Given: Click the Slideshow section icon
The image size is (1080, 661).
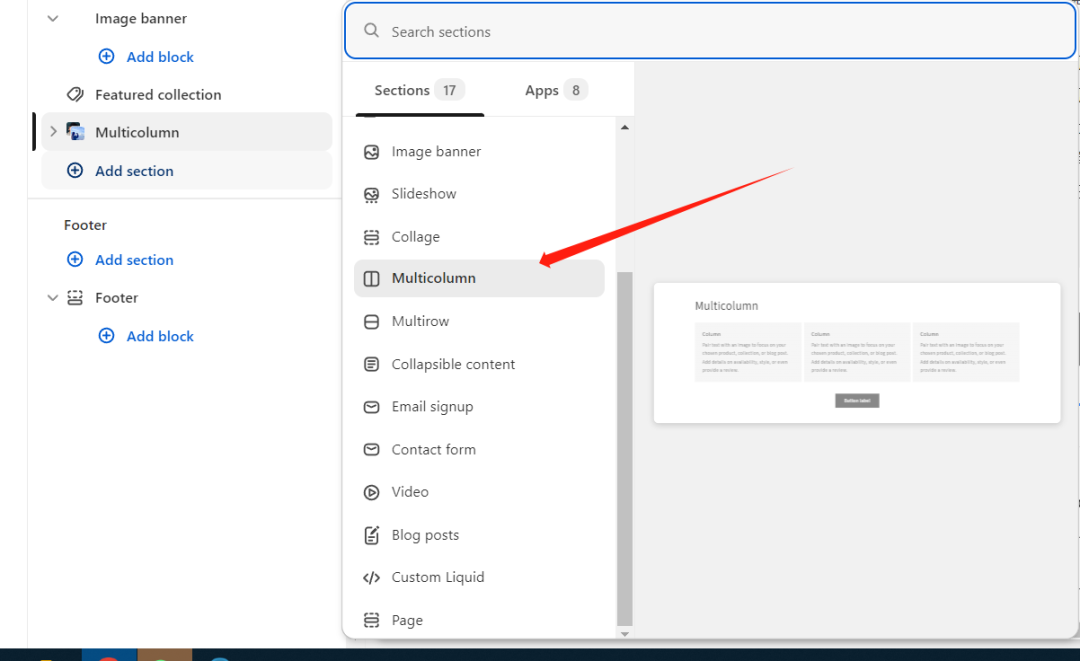Looking at the screenshot, I should coord(371,195).
